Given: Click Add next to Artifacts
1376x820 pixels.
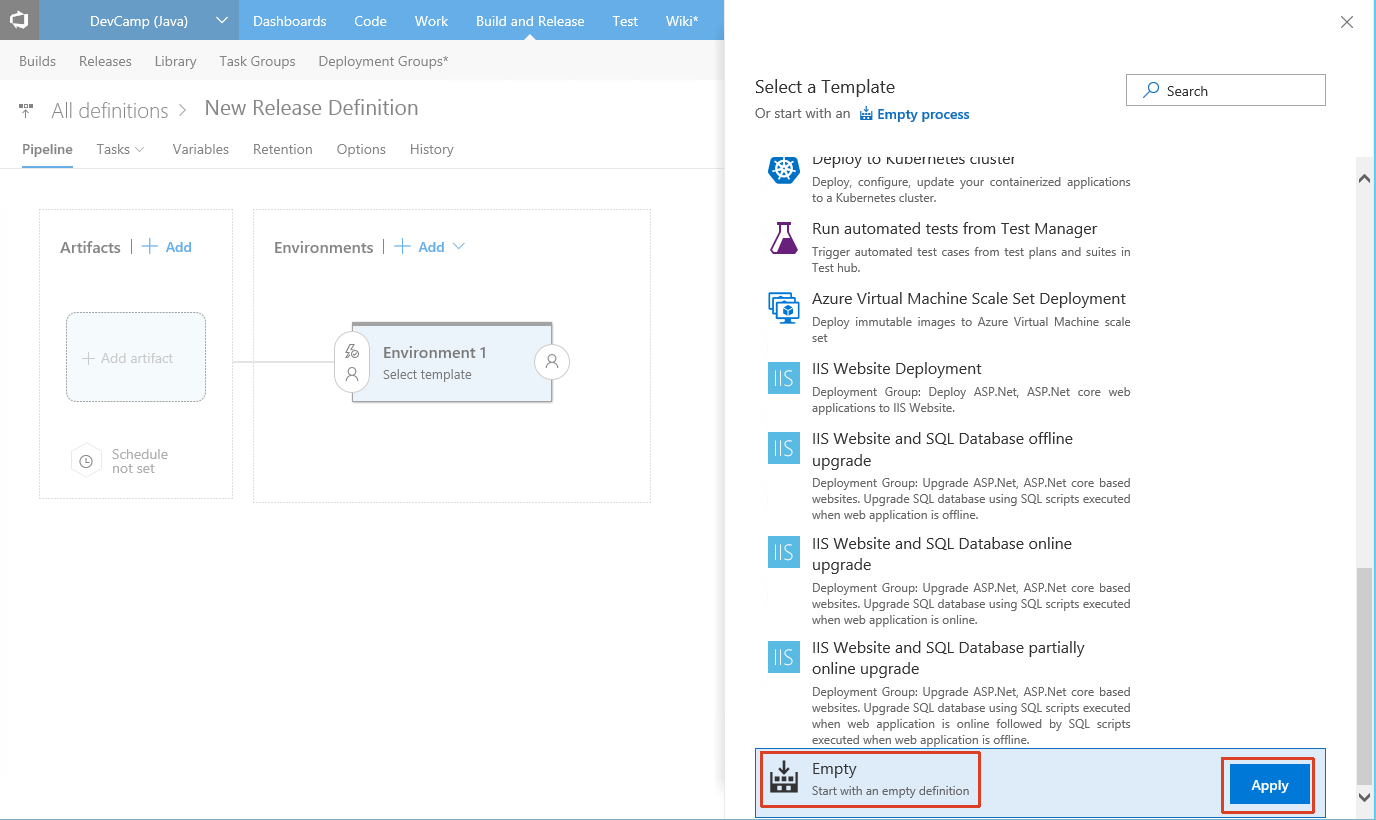Looking at the screenshot, I should click(x=167, y=247).
